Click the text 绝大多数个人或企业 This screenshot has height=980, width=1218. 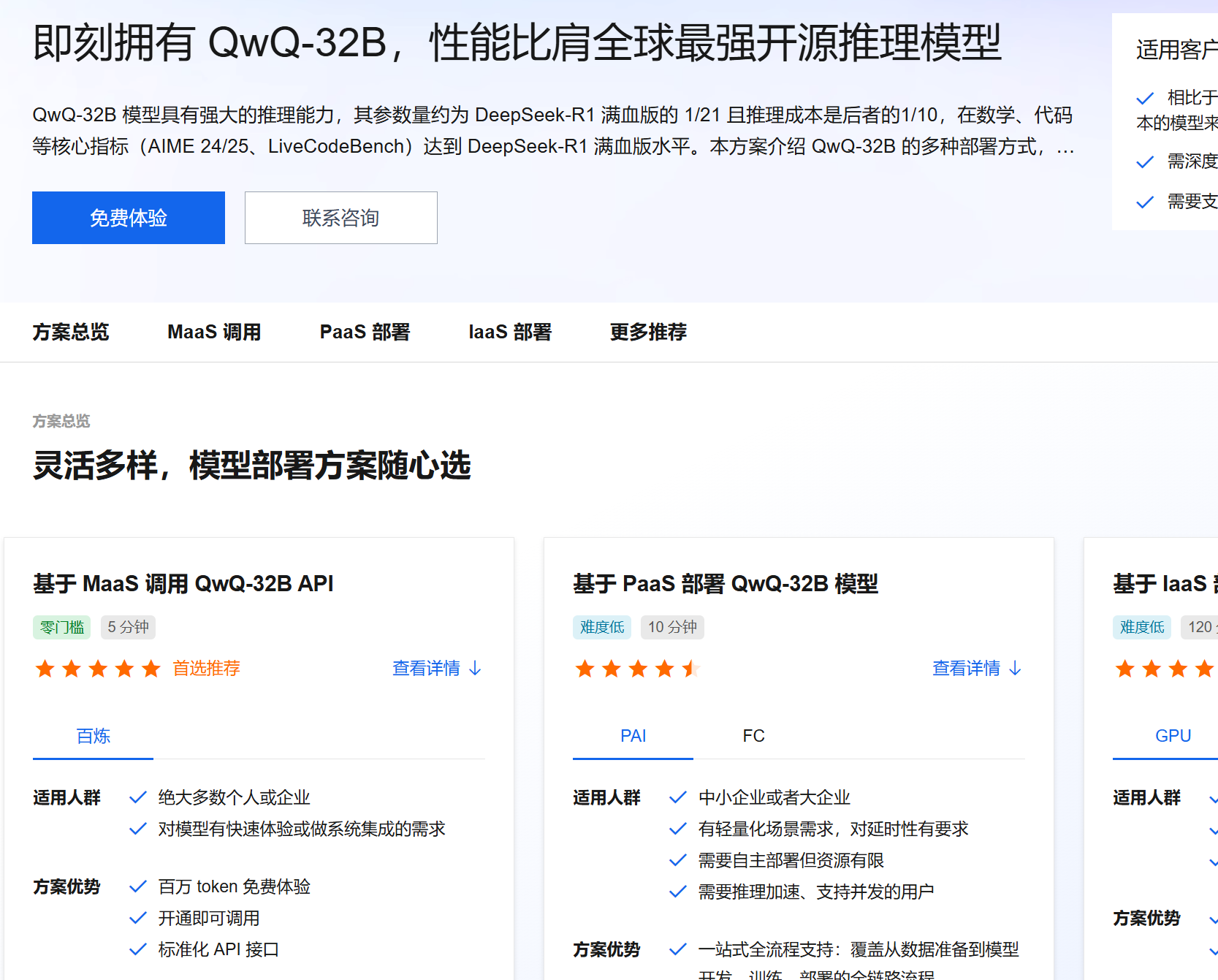[x=235, y=797]
